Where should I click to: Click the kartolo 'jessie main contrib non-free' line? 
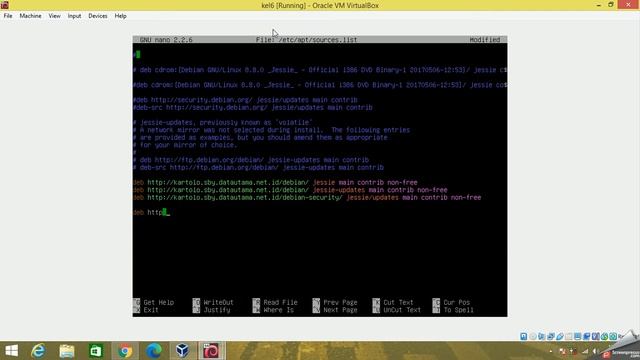tap(275, 182)
